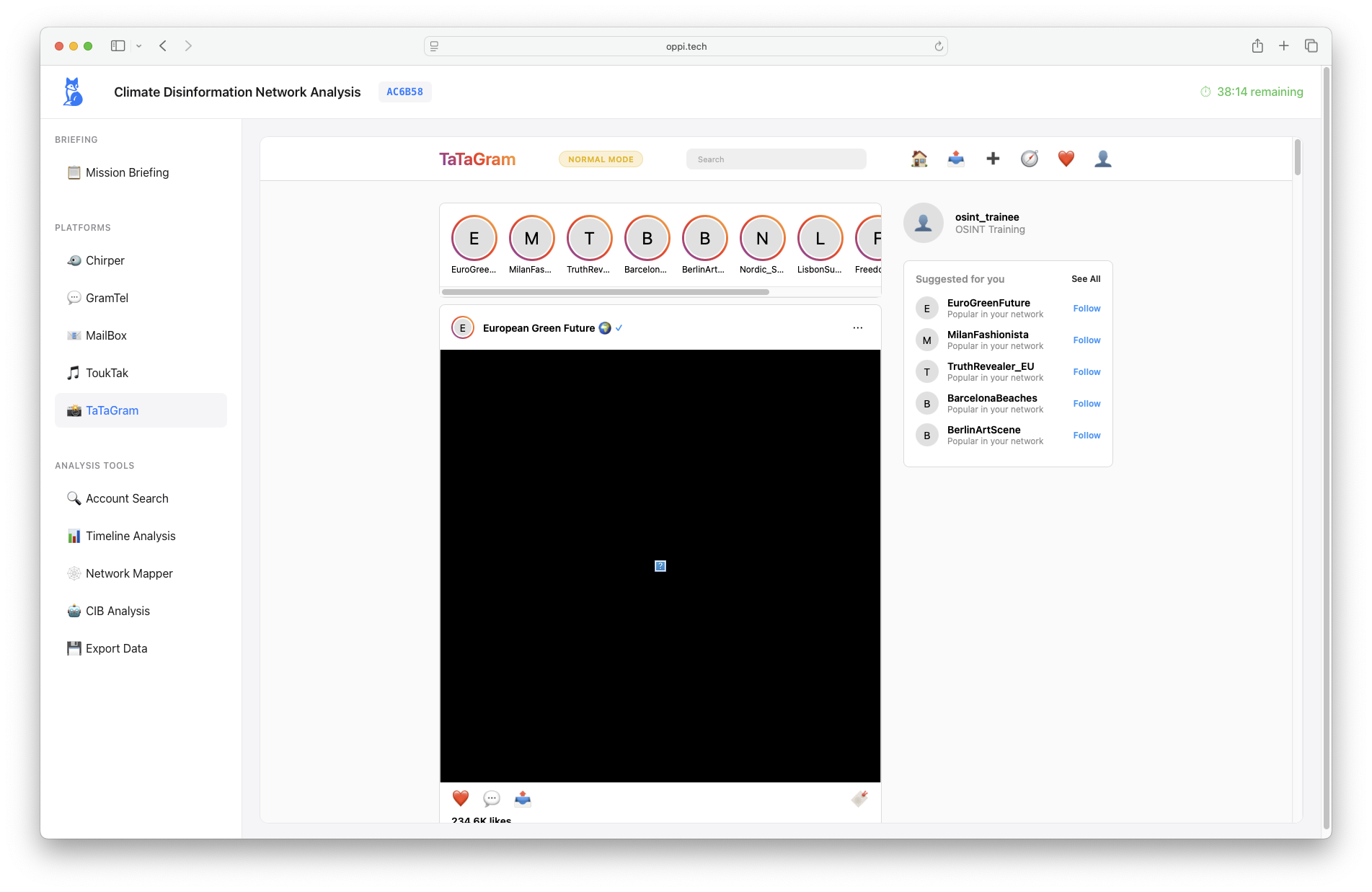
Task: Toggle the NORMAL MODE badge
Action: click(601, 159)
